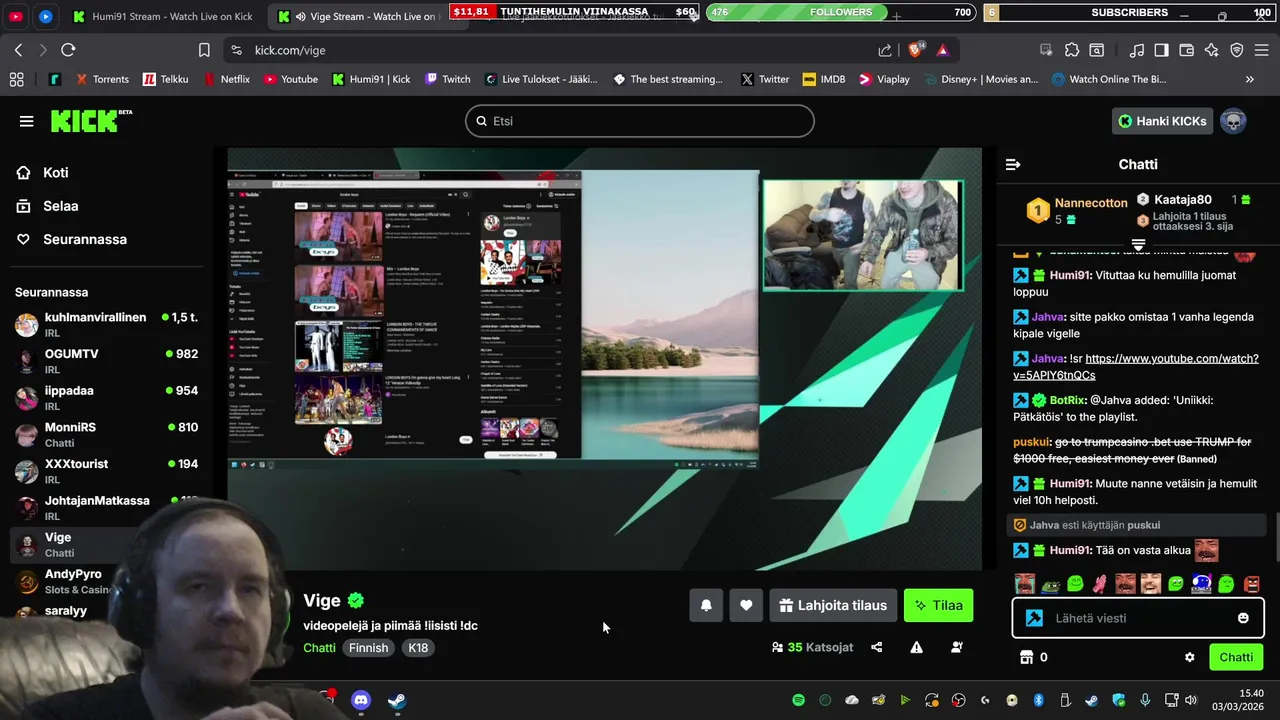Open Brave Rewards triangle icon
Screen dimensions: 1280x720
(943, 50)
